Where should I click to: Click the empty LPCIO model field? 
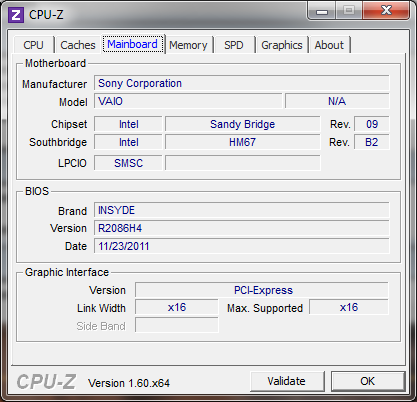(x=243, y=163)
